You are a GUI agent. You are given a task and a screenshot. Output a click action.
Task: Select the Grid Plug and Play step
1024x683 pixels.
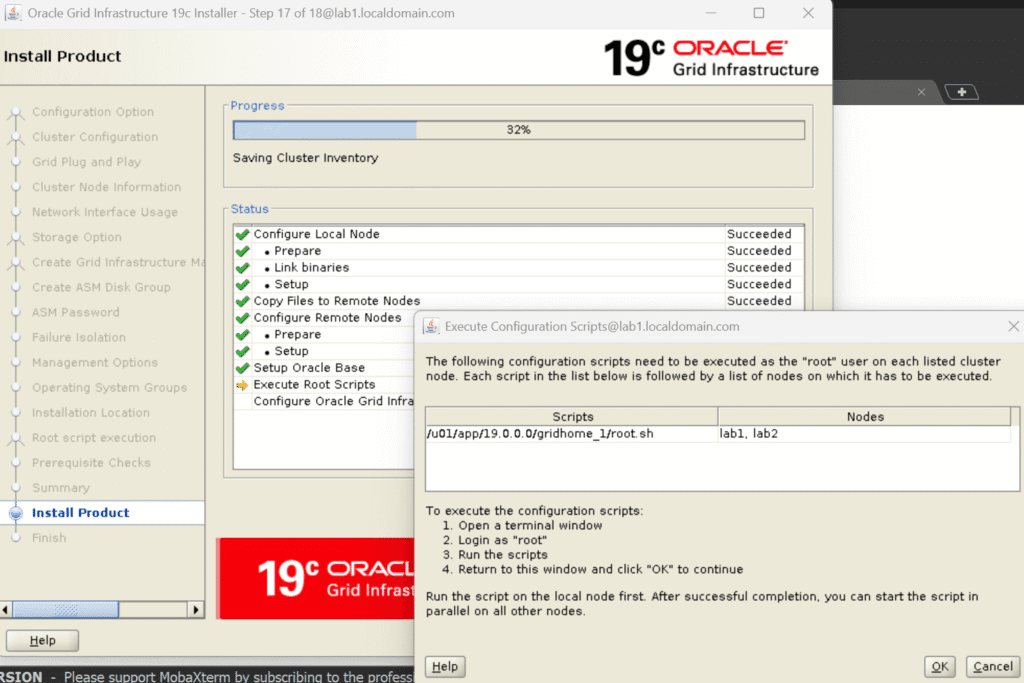tap(86, 162)
